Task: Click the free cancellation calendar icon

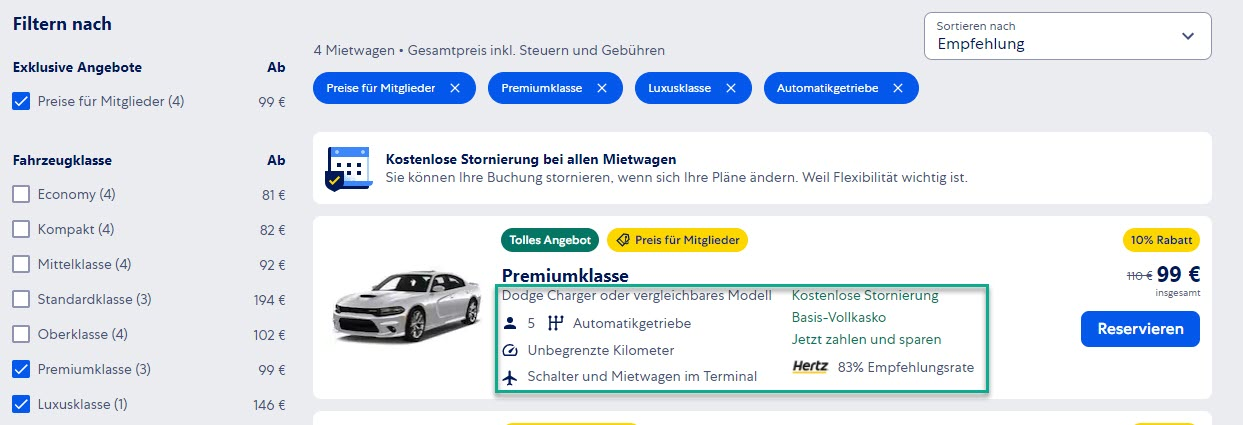Action: (x=348, y=168)
